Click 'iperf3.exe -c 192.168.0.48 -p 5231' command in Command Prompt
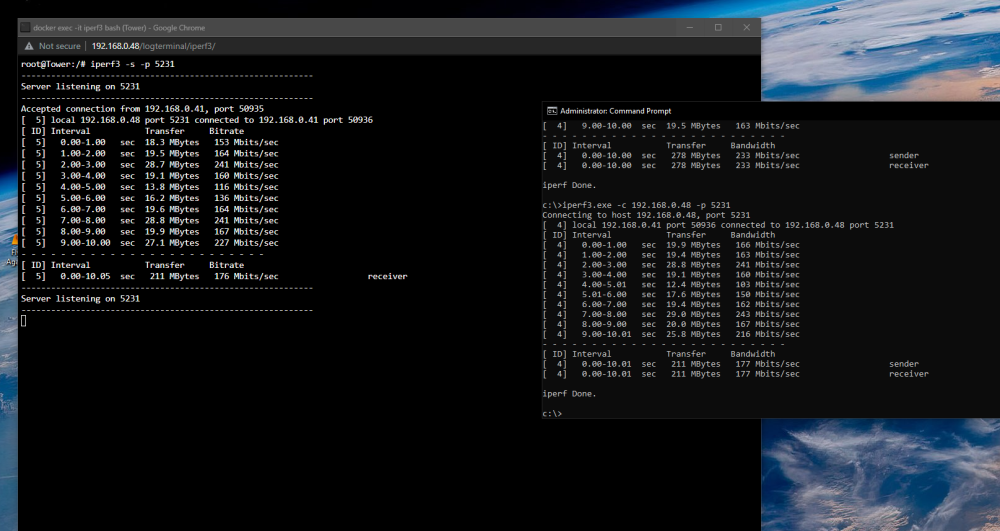This screenshot has width=1000, height=531. [647, 205]
